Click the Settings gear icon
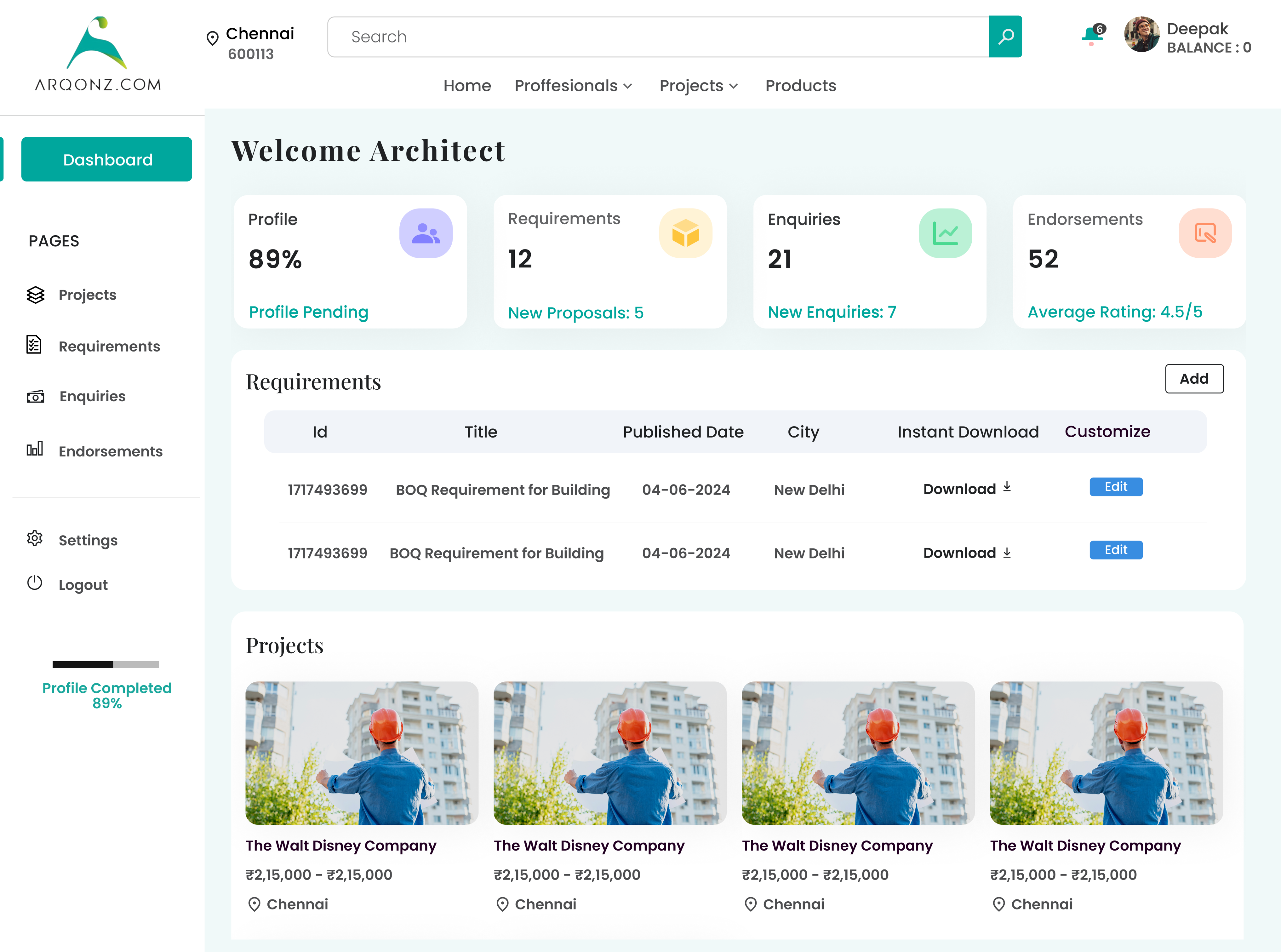Screen dimensions: 1281x952 click(35, 538)
